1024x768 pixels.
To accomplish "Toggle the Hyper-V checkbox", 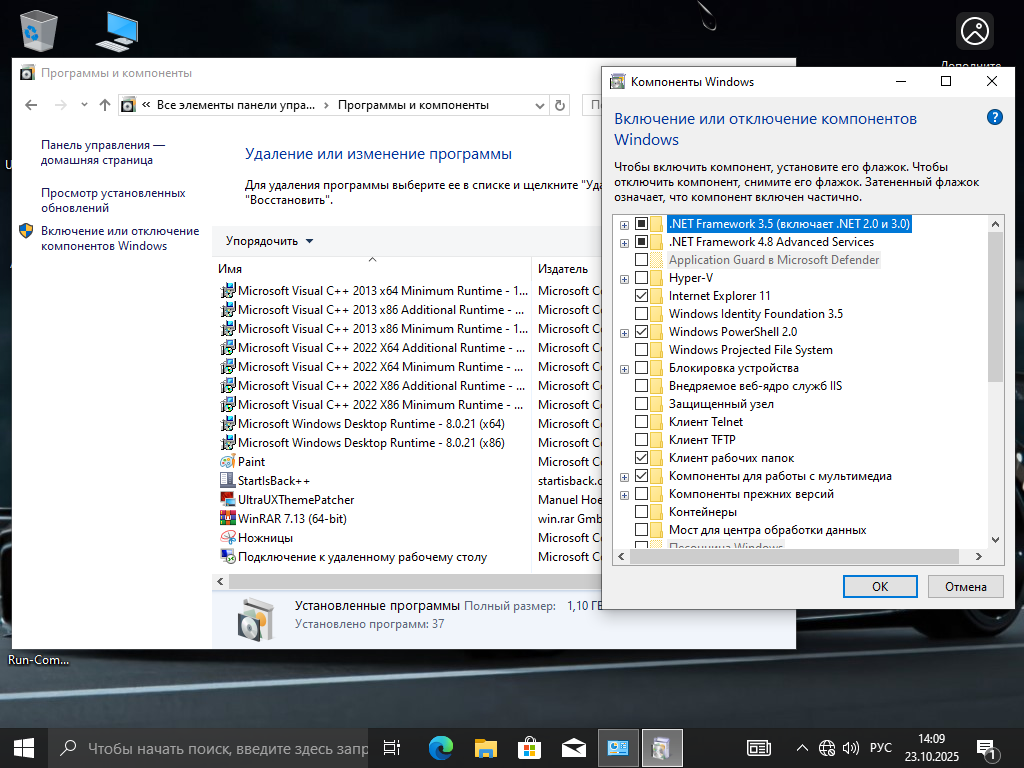I will click(642, 278).
